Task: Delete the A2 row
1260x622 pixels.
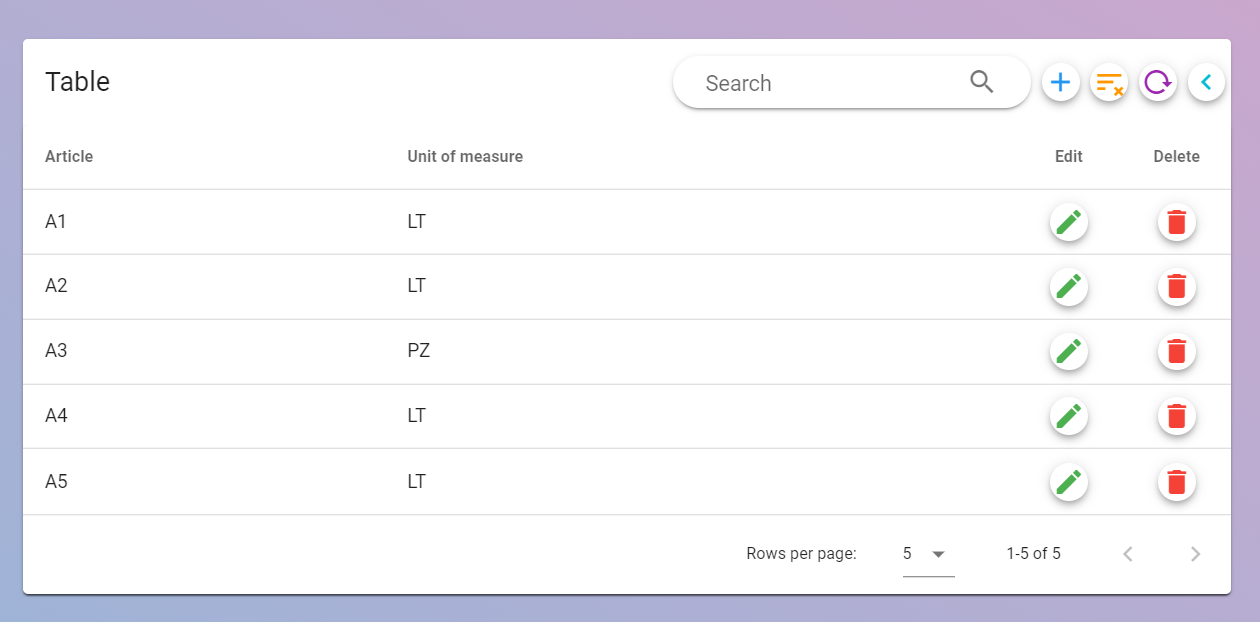Action: click(x=1177, y=287)
